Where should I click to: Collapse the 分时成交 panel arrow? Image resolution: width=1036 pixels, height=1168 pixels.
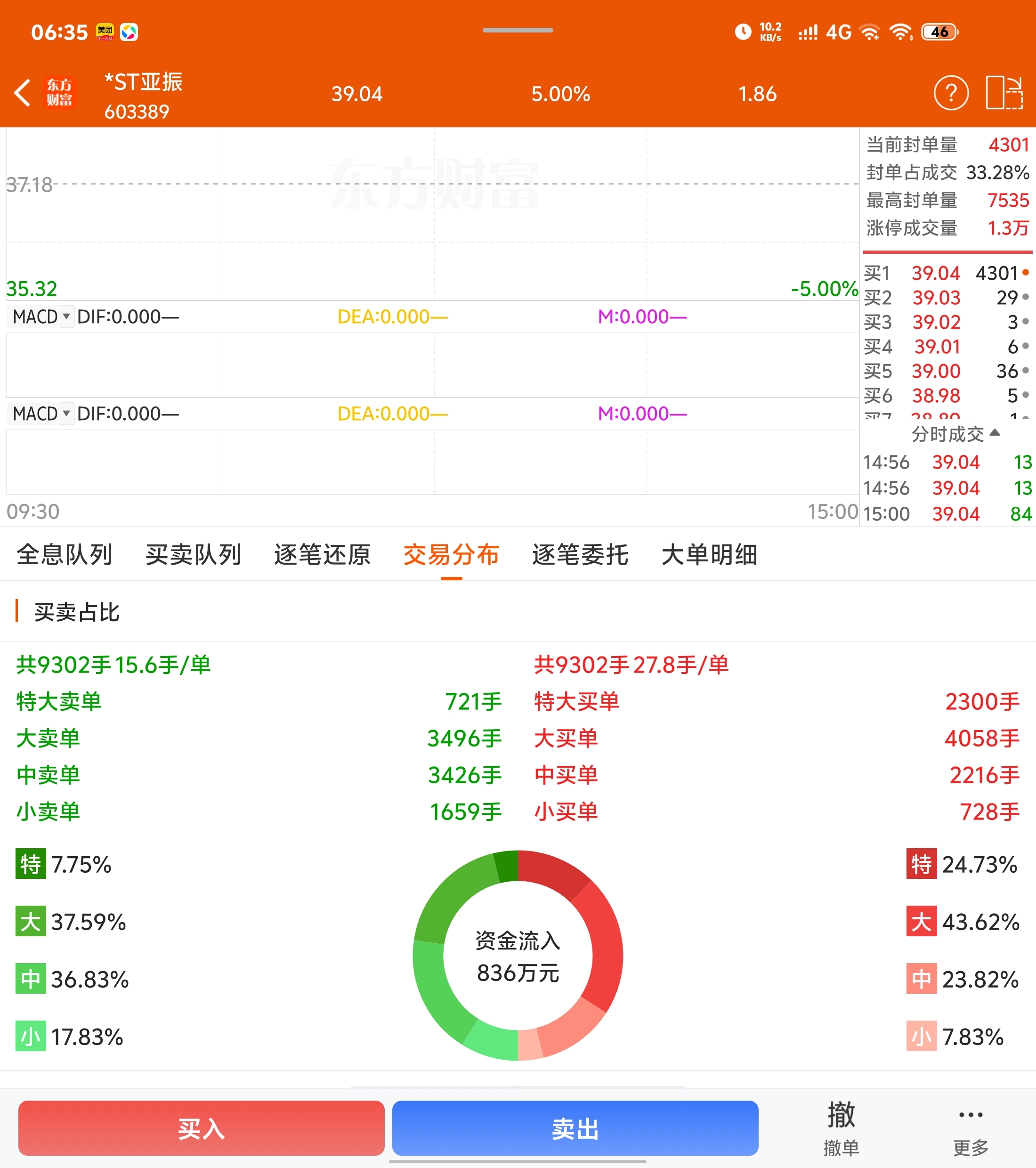pos(995,433)
